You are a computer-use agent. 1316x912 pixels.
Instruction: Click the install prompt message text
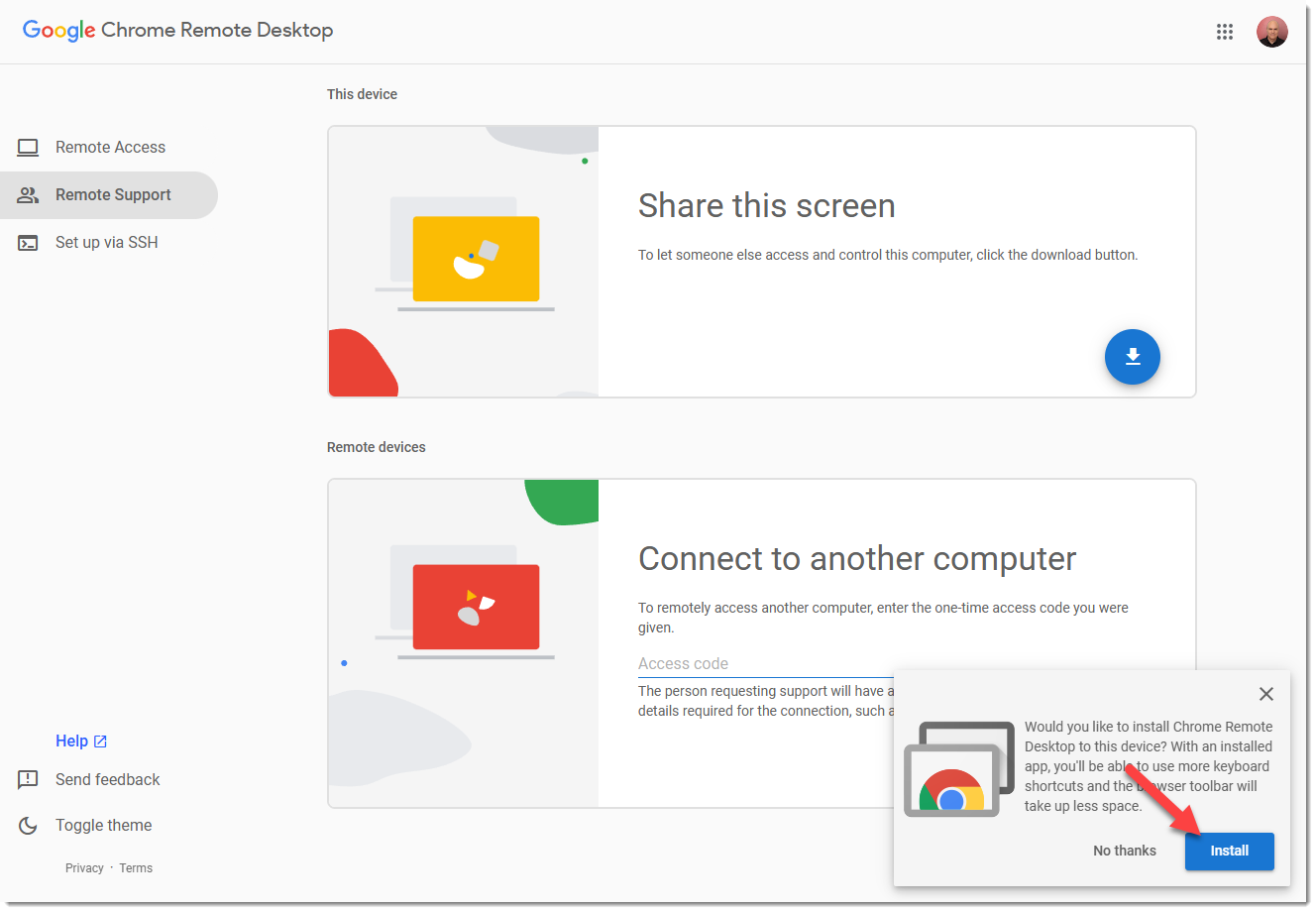coord(1149,766)
